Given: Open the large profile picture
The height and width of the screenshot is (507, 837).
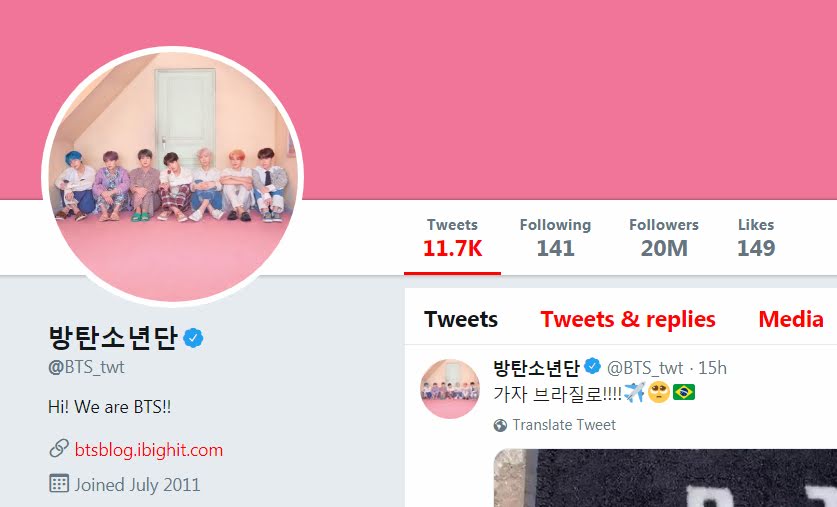Looking at the screenshot, I should [173, 176].
